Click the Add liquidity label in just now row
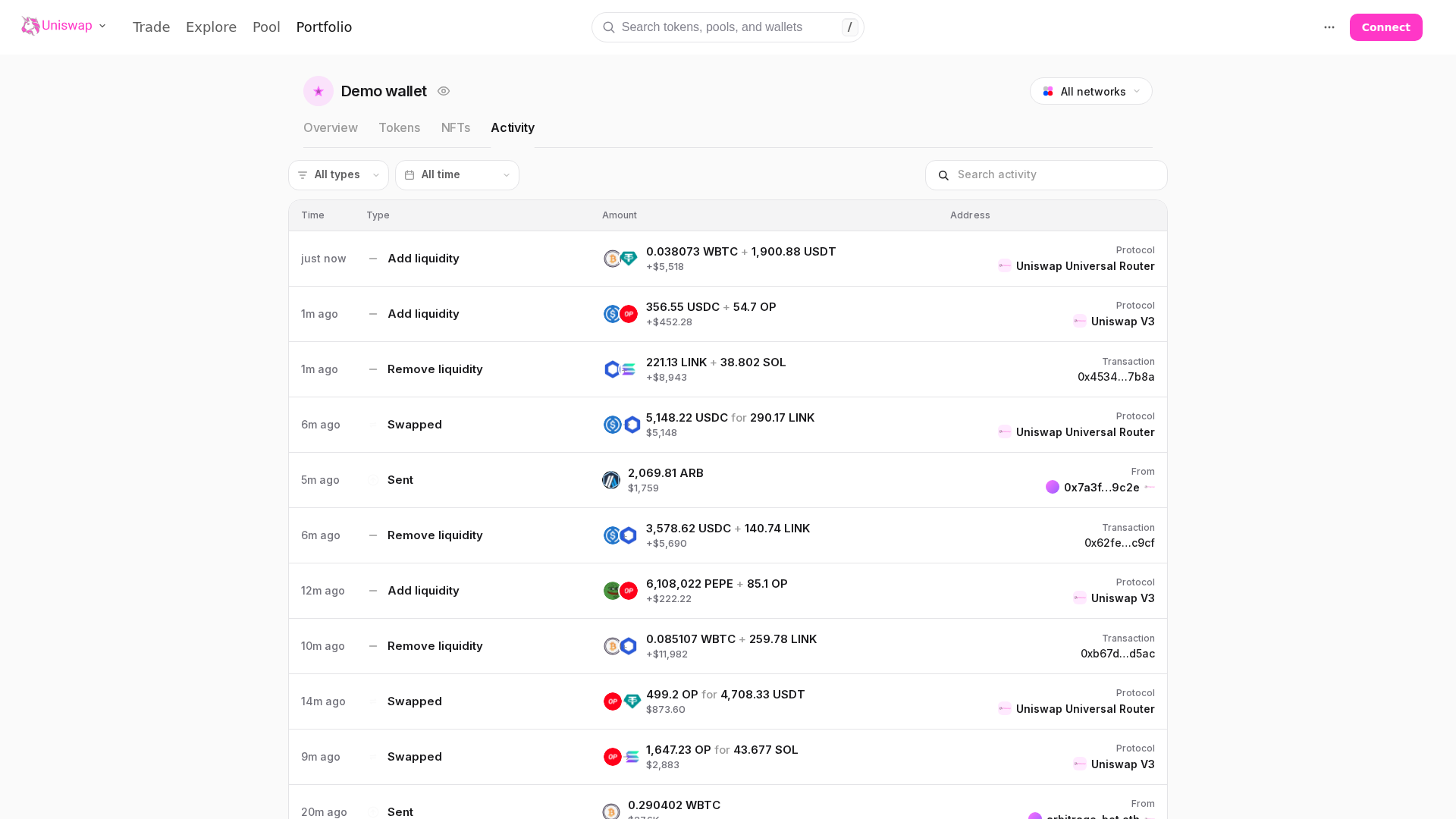 pyautogui.click(x=423, y=259)
